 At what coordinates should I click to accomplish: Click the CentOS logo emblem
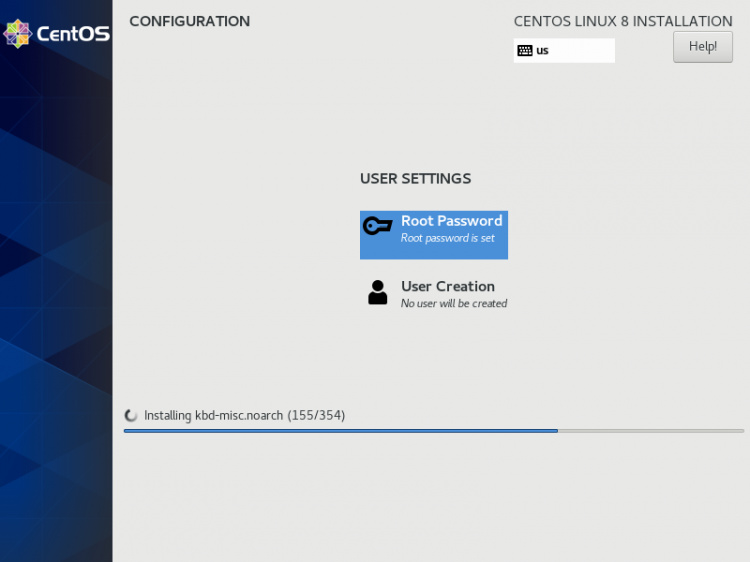17,33
